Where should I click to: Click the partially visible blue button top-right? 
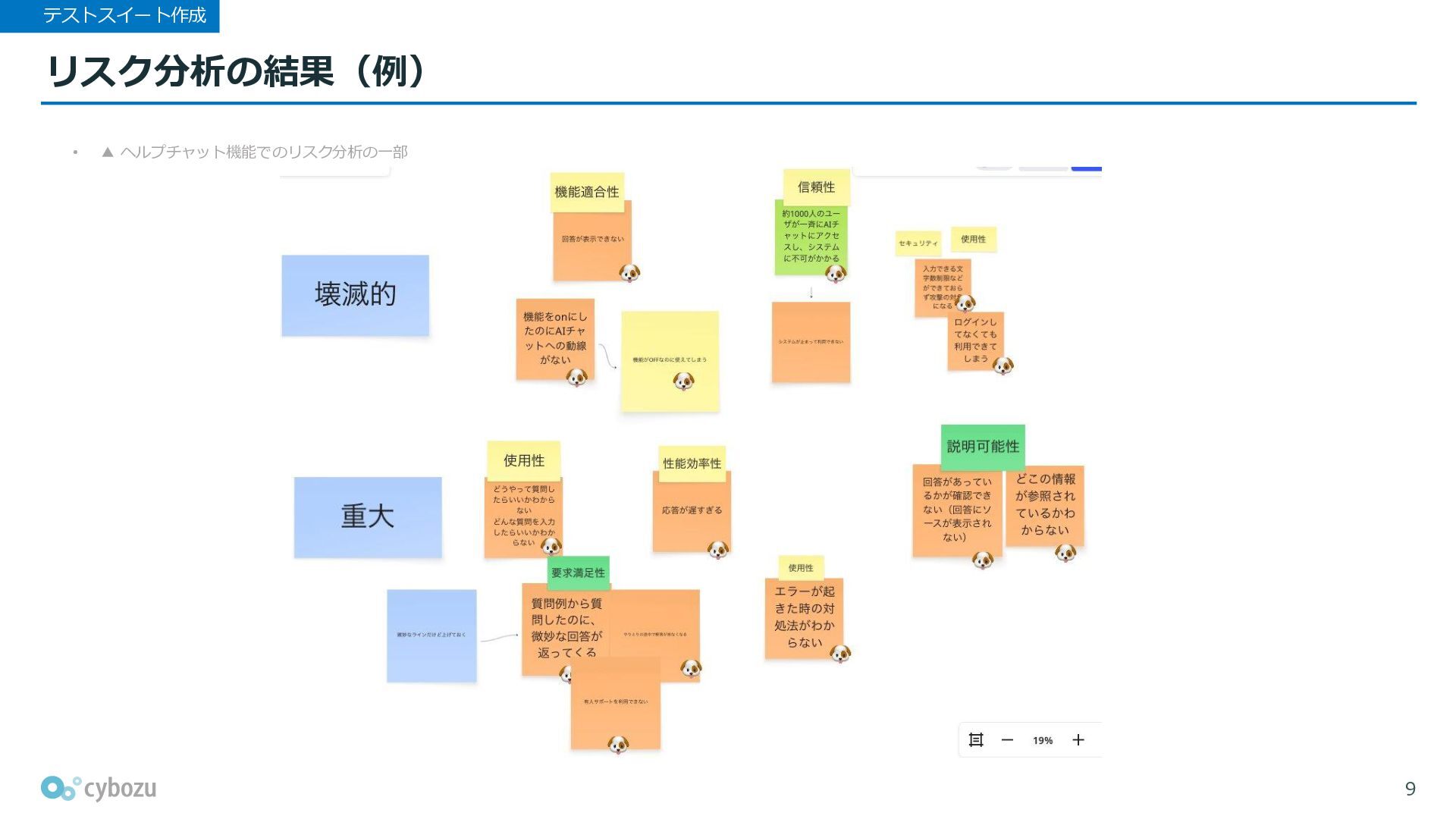tap(1086, 168)
